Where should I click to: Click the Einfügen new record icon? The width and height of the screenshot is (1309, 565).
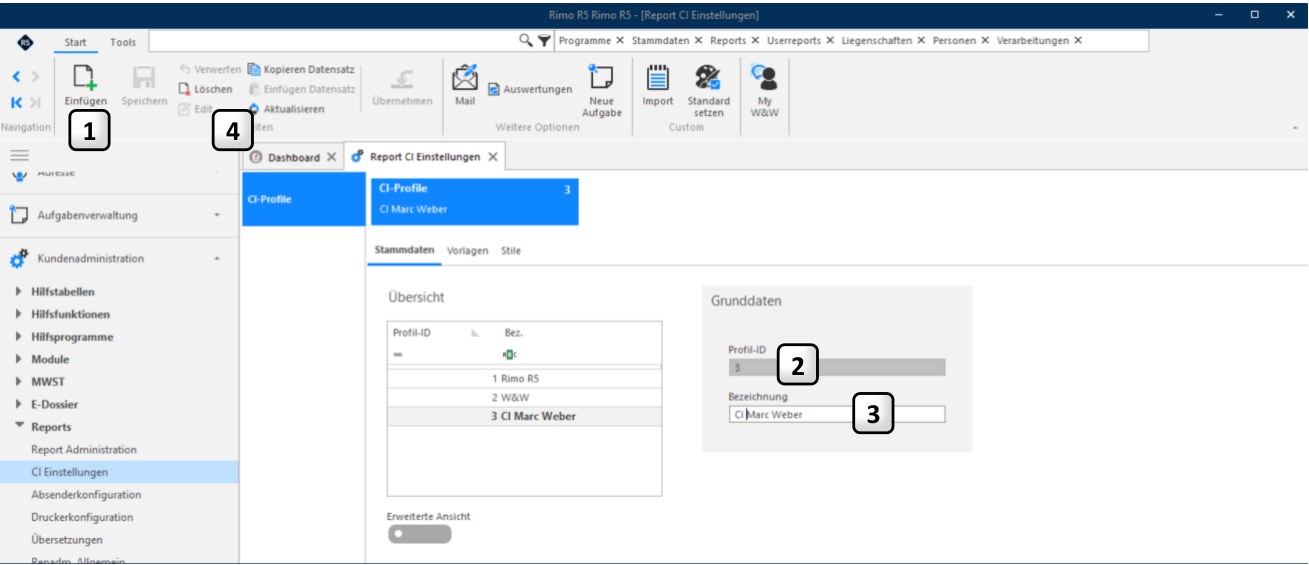(85, 79)
